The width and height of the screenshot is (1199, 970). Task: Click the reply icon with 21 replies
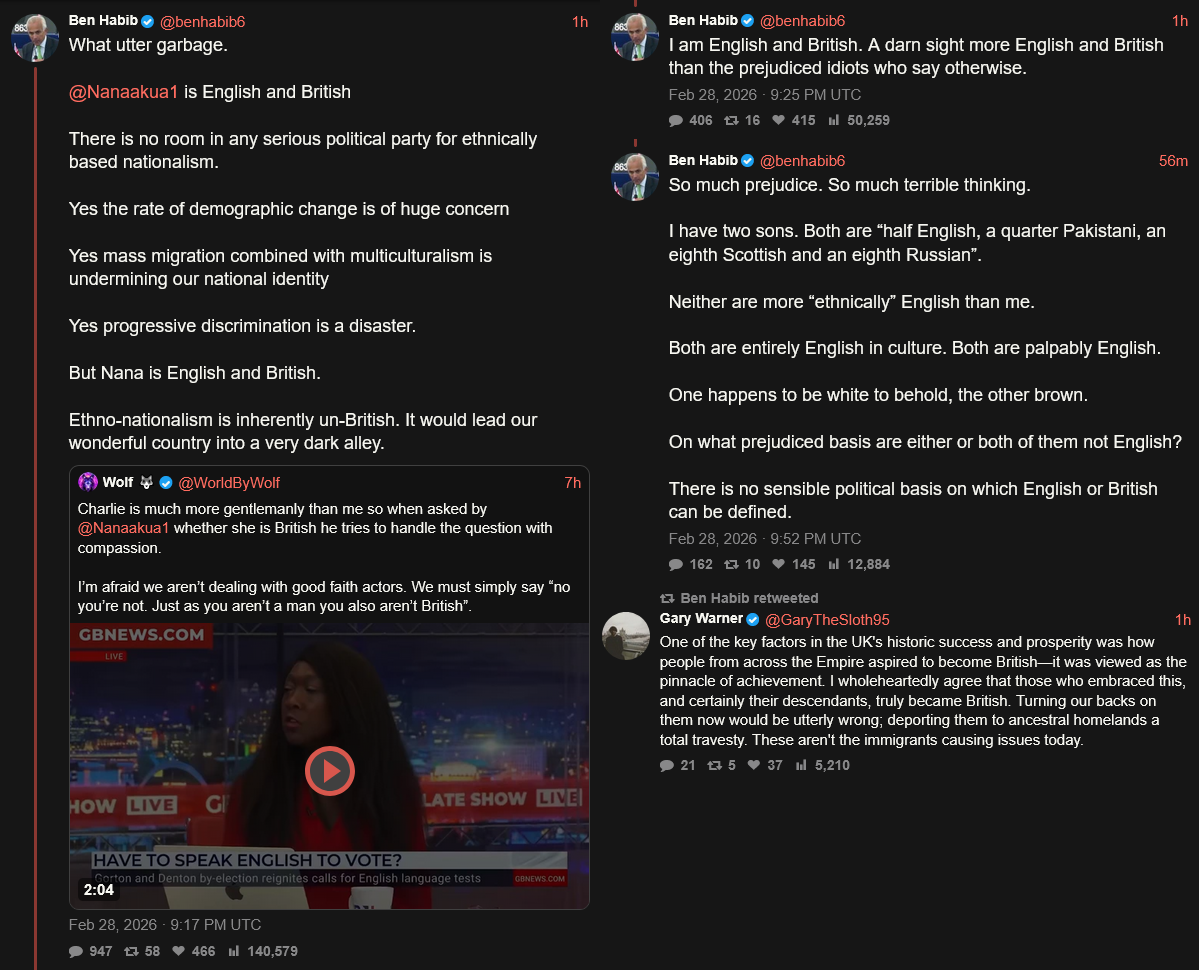[x=667, y=766]
